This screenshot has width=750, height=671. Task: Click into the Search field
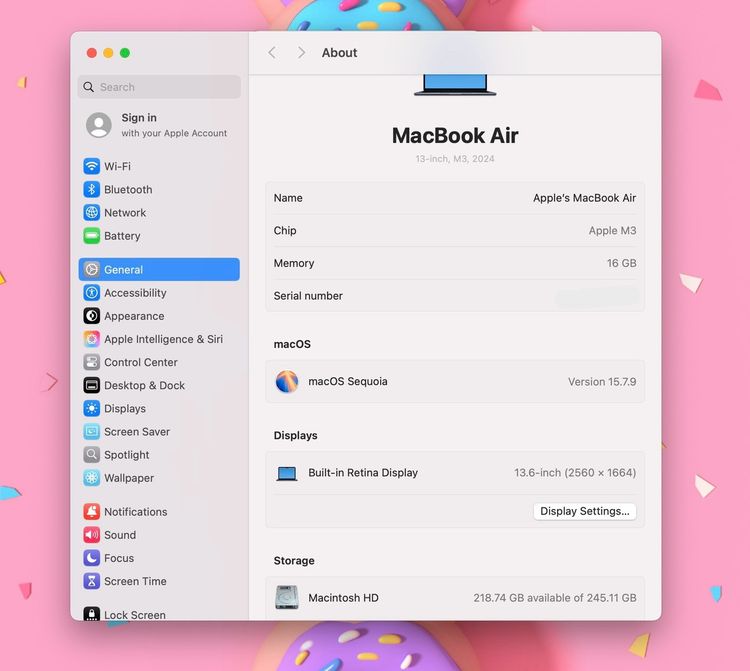159,87
